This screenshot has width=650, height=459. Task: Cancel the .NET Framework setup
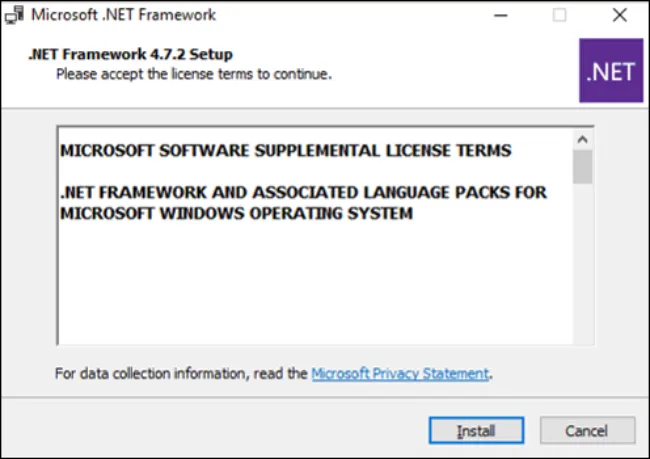tap(587, 431)
